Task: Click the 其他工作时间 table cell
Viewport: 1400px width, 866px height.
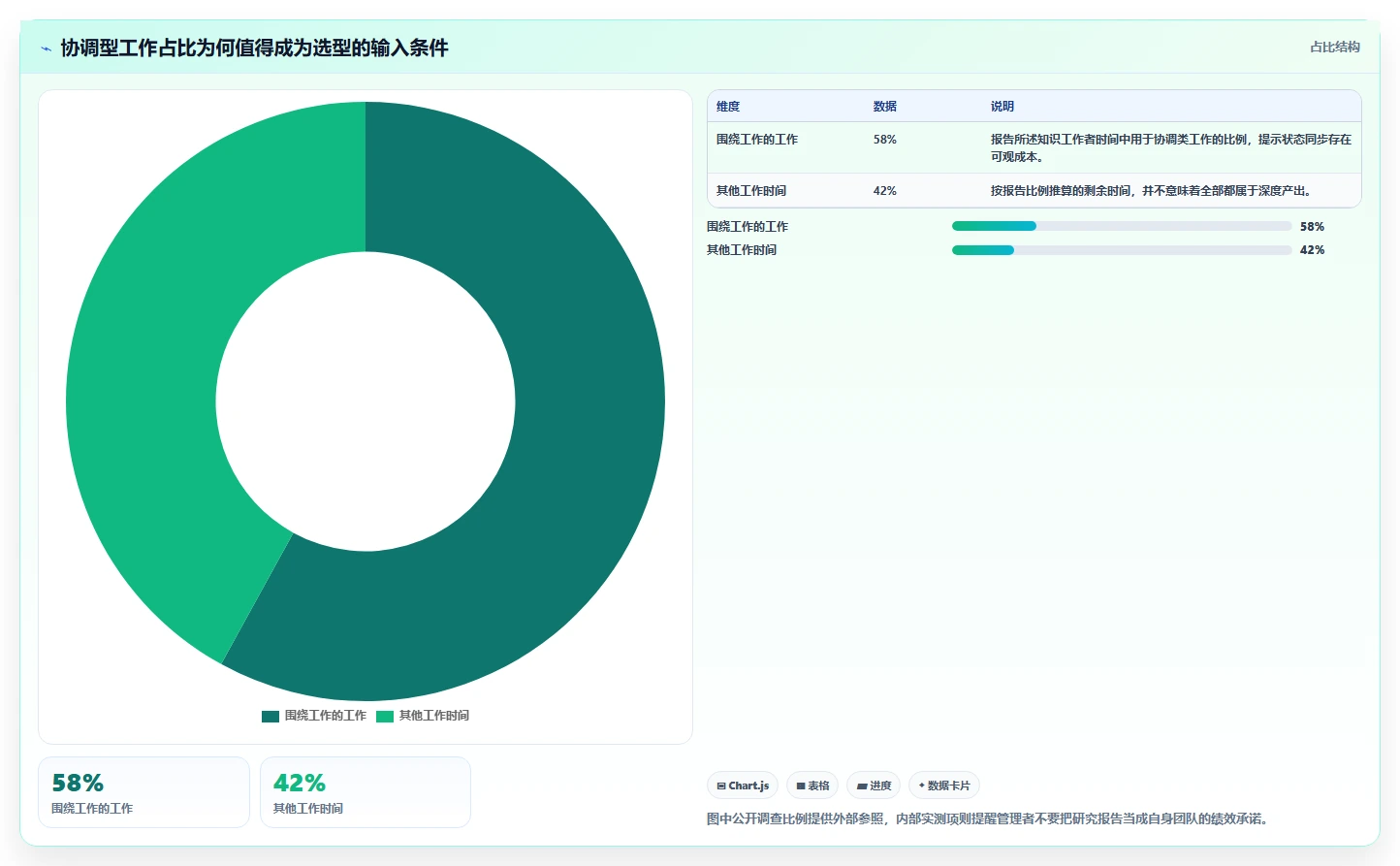Action: click(x=751, y=191)
